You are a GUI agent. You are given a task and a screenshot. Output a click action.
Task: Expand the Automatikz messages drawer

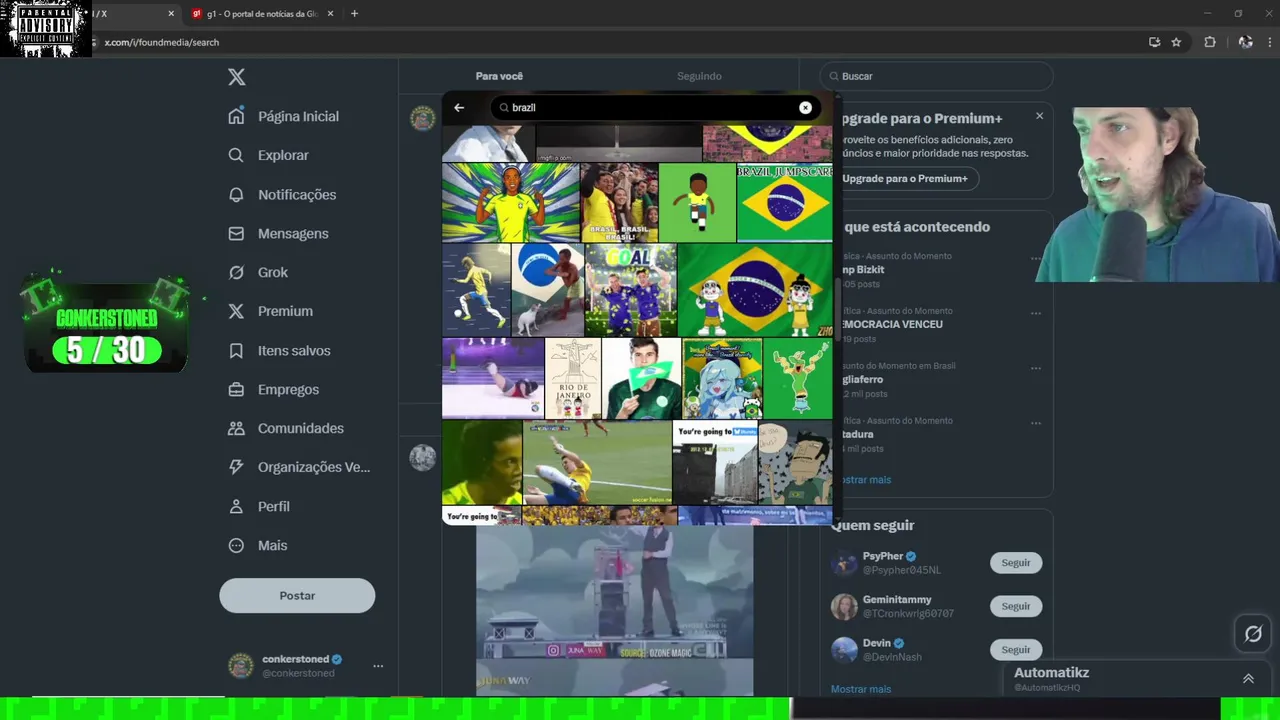1248,679
